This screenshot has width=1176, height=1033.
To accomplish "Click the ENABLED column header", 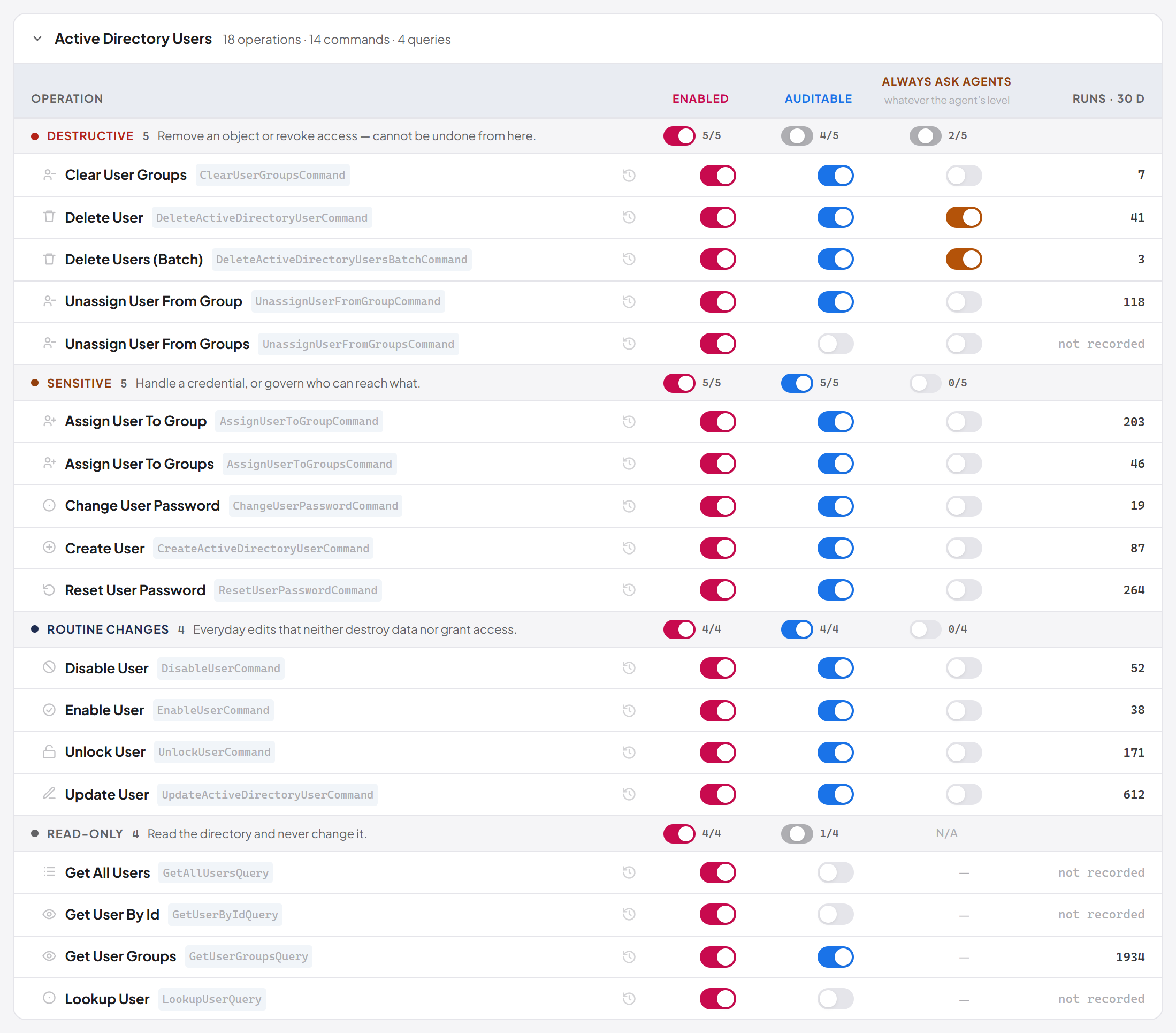I will [700, 98].
